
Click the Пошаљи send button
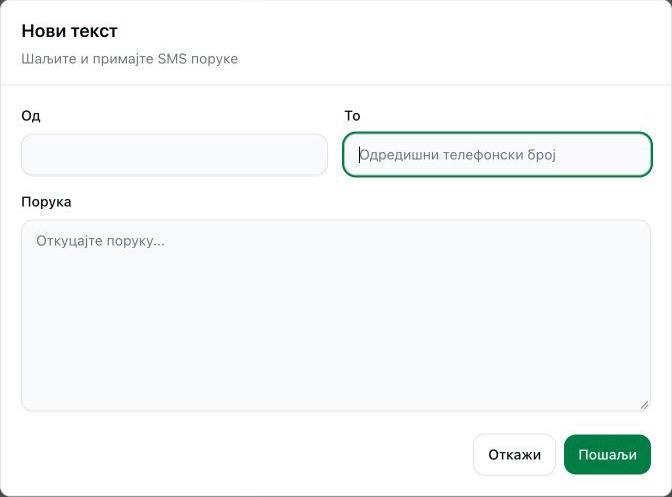[x=607, y=455]
